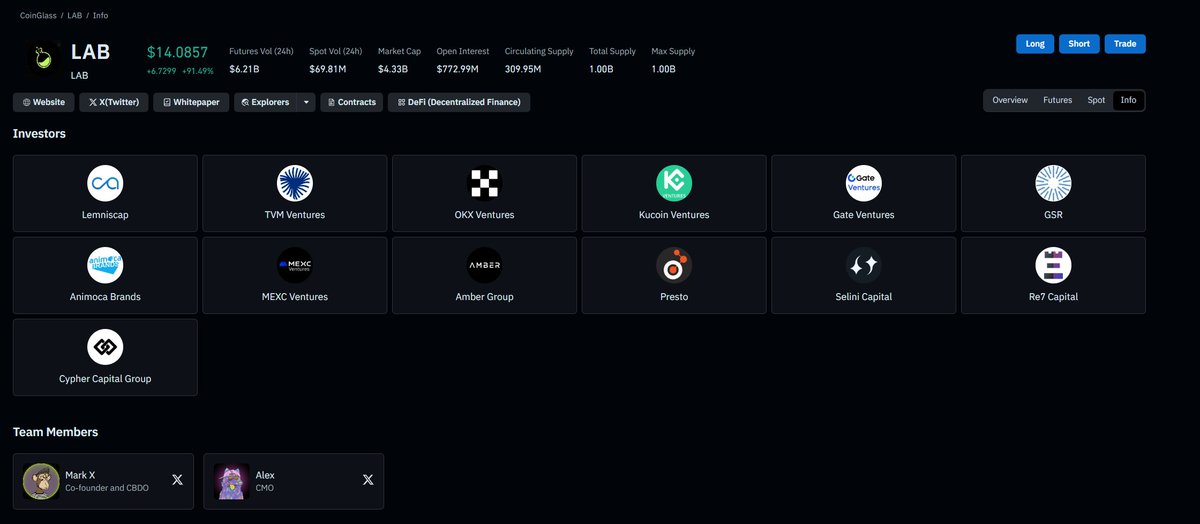Image resolution: width=1200 pixels, height=524 pixels.
Task: Click the Cypher Capital Group logo
Action: click(105, 347)
